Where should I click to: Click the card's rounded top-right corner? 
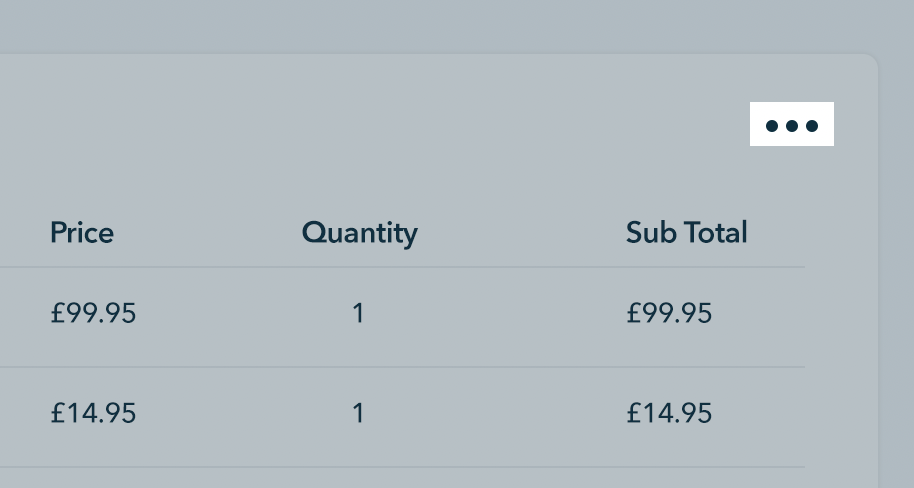[x=872, y=61]
